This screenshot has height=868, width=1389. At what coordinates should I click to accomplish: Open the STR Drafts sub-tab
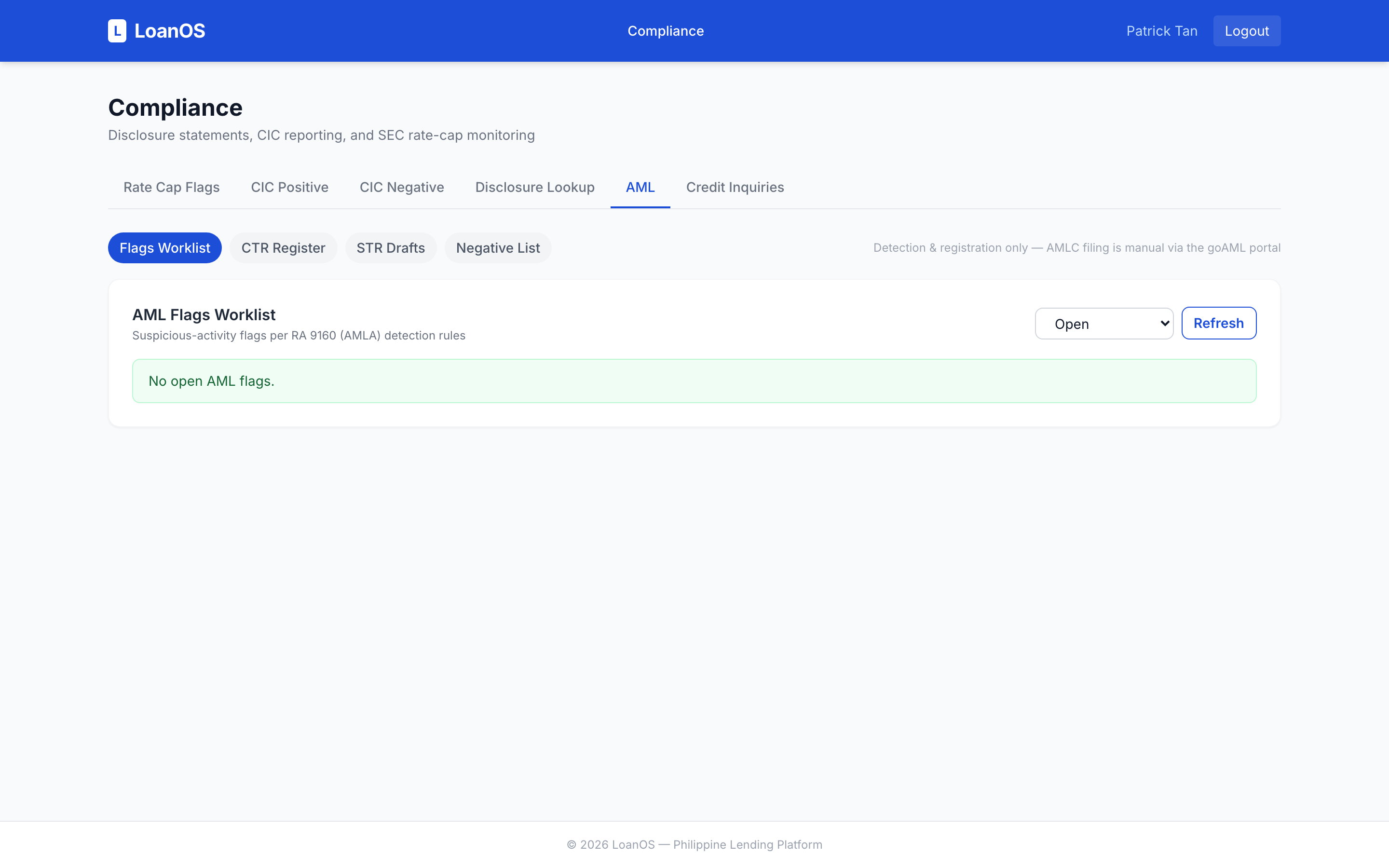tap(391, 248)
